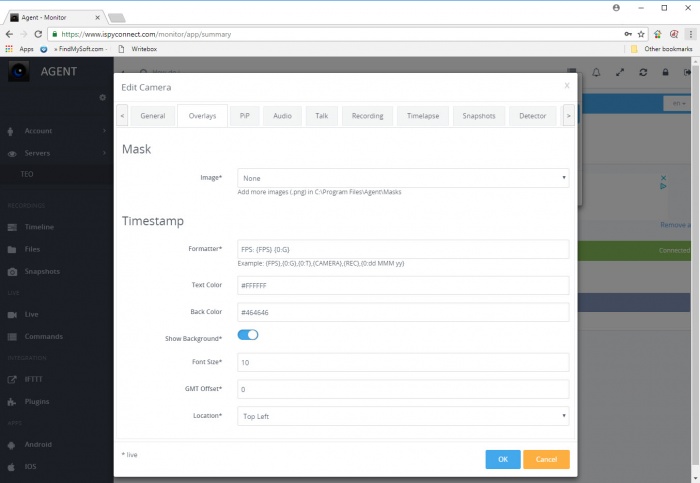The height and width of the screenshot is (483, 700).
Task: Close the Agent - Monitor browser tab
Action: (97, 17)
